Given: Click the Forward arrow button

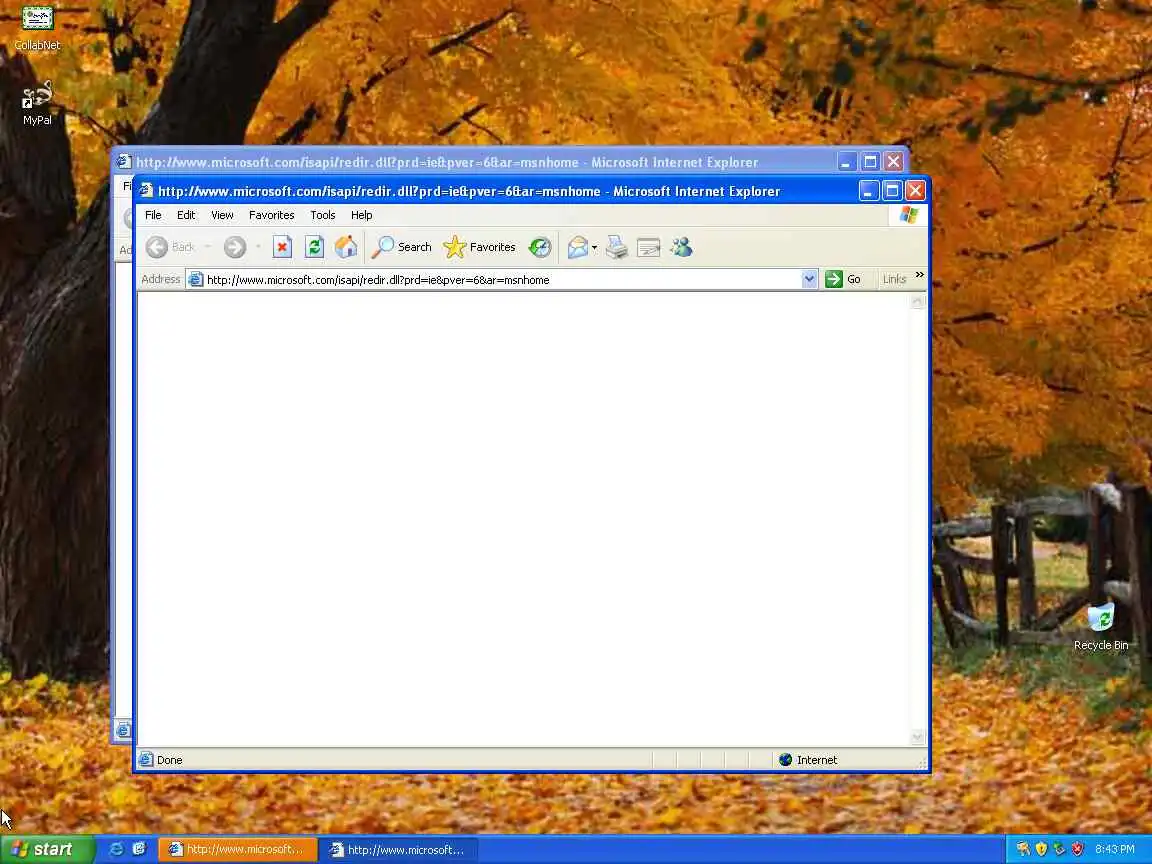Looking at the screenshot, I should click(x=235, y=247).
